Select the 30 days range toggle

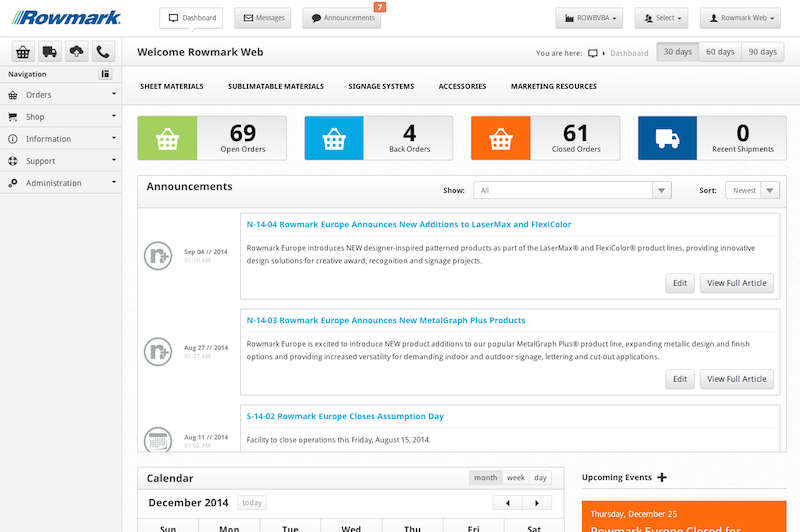[x=678, y=52]
